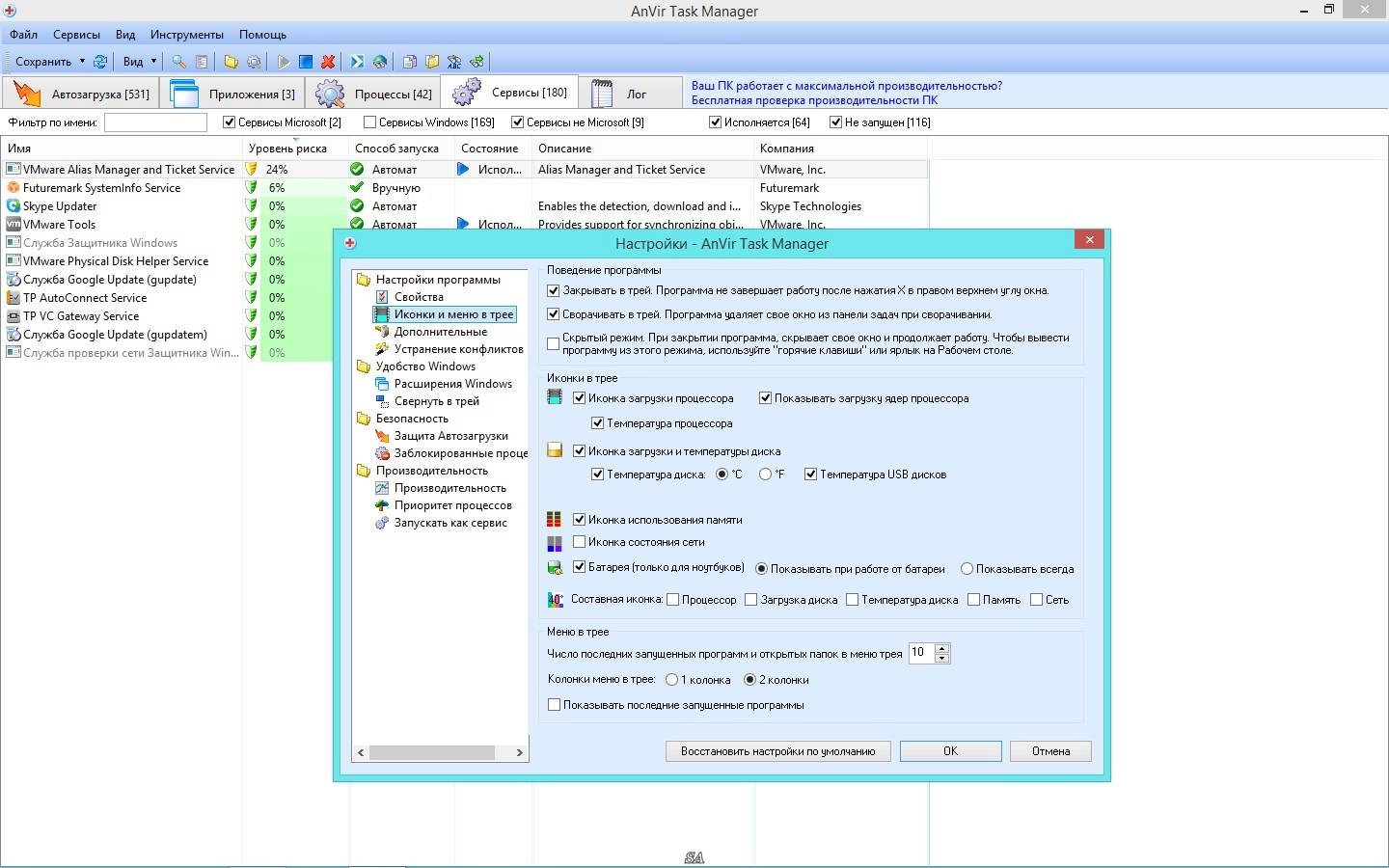
Task: Click the yellow folder icon in toolbar
Action: 231,61
